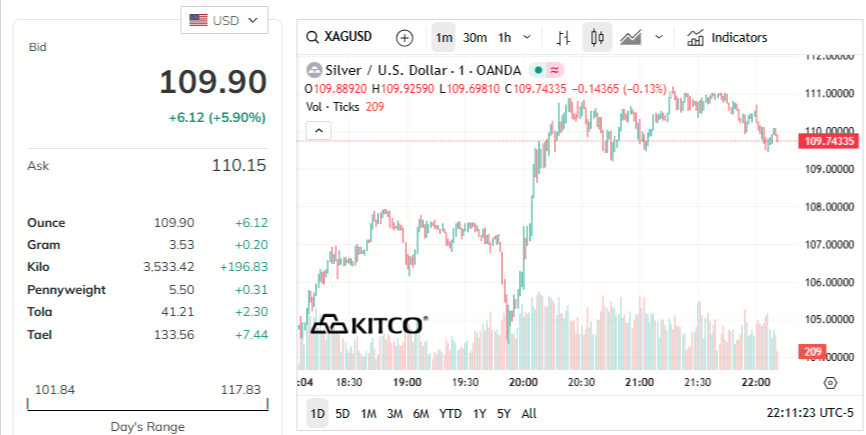Image resolution: width=866 pixels, height=435 pixels.
Task: Click the XAGUSD symbol search magnifier
Action: 313,38
